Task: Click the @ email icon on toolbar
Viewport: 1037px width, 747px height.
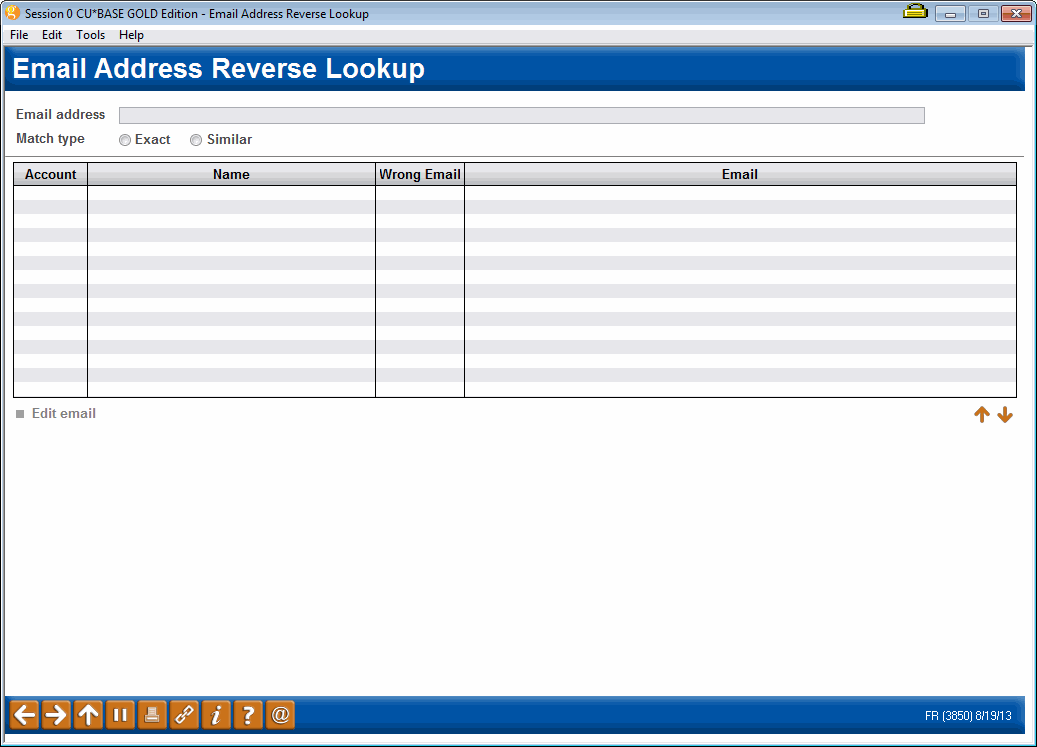Action: click(280, 714)
